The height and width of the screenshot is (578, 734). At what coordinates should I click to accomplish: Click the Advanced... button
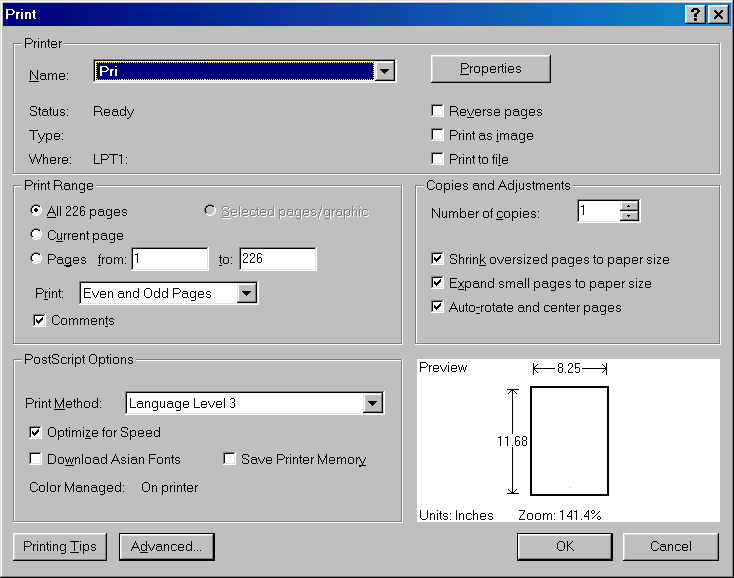tap(167, 547)
